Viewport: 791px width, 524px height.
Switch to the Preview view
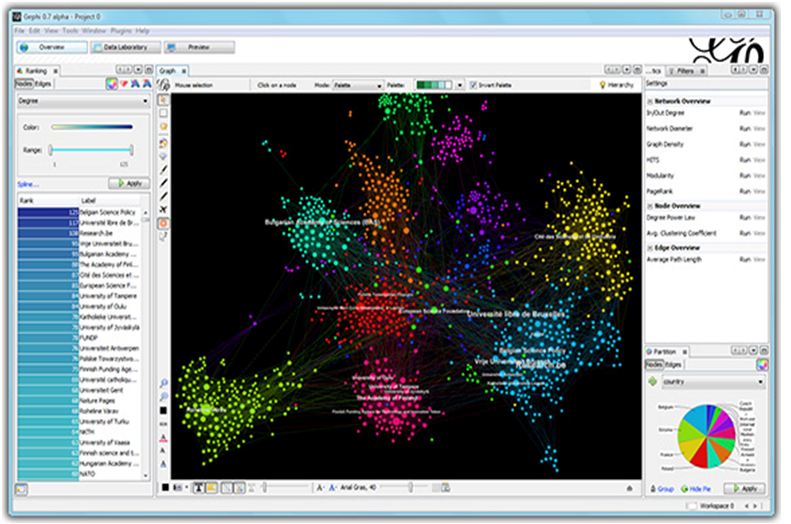[199, 47]
